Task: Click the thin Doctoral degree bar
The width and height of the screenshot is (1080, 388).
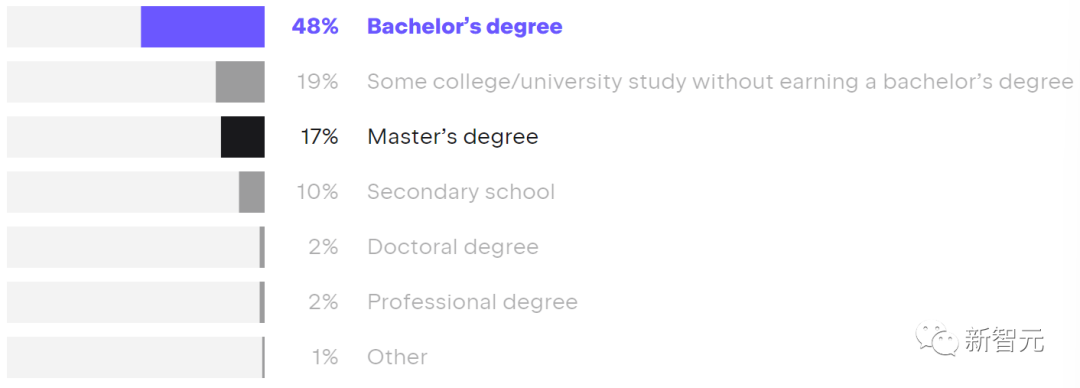Action: [x=262, y=247]
